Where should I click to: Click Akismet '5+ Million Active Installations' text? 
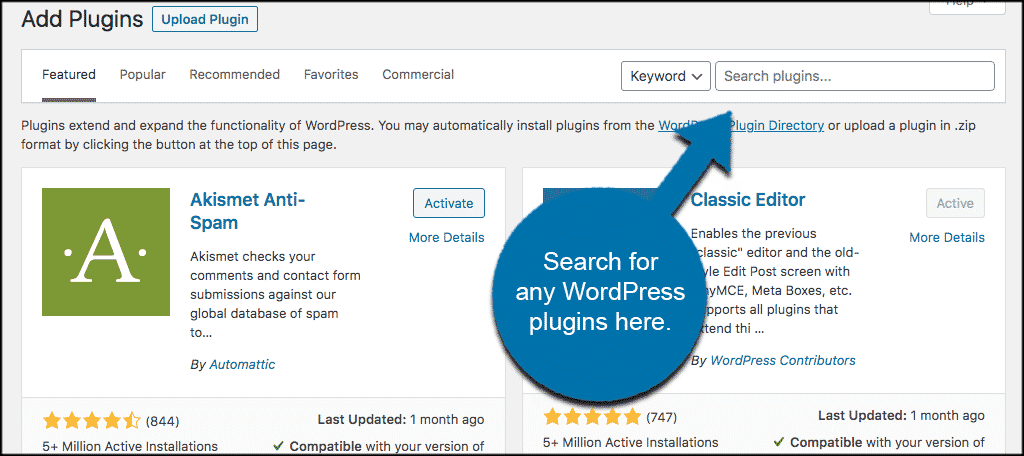(x=130, y=447)
